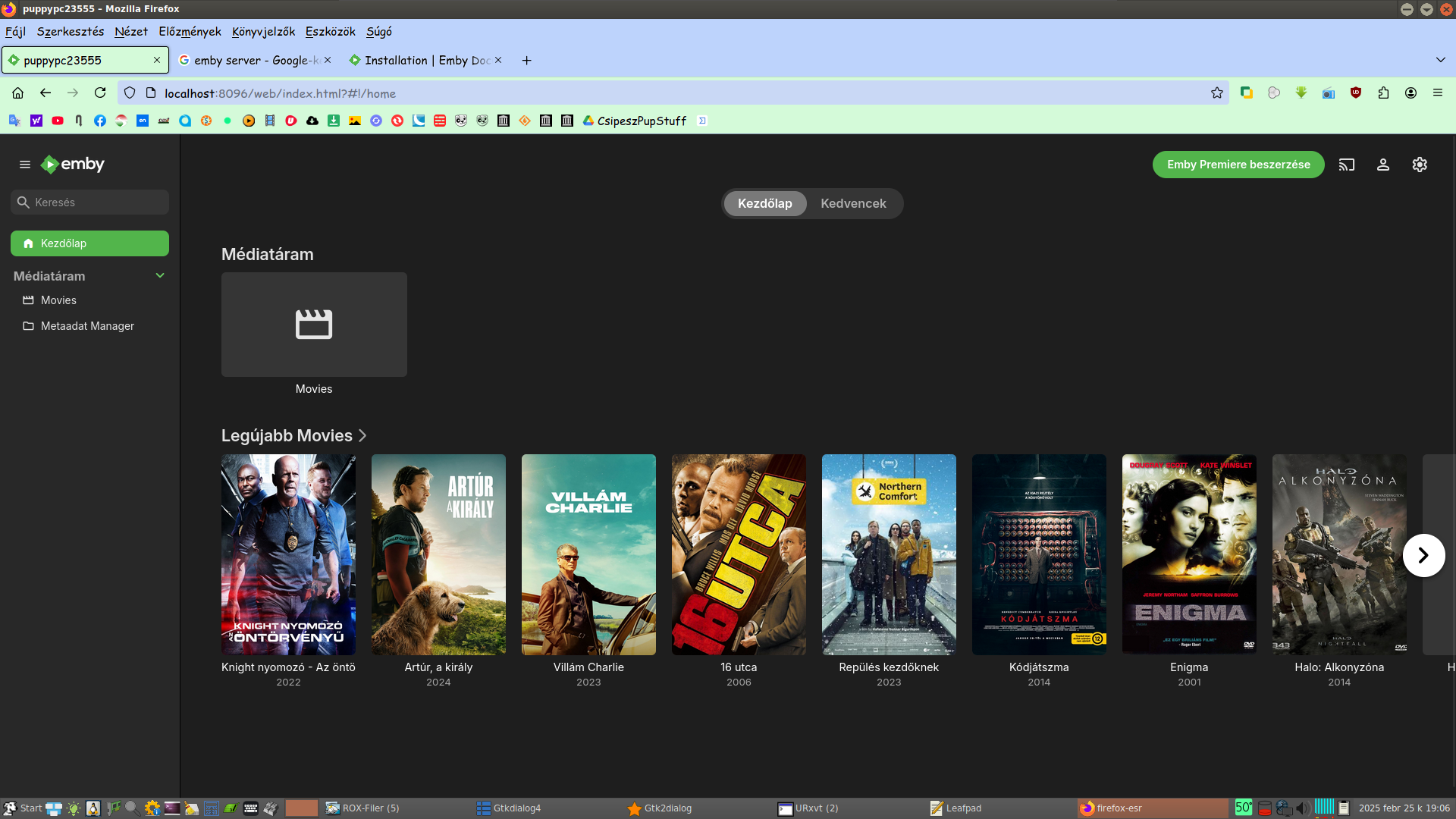Image resolution: width=1456 pixels, height=819 pixels.
Task: Click the uBlock Origin extension icon
Action: [1356, 93]
